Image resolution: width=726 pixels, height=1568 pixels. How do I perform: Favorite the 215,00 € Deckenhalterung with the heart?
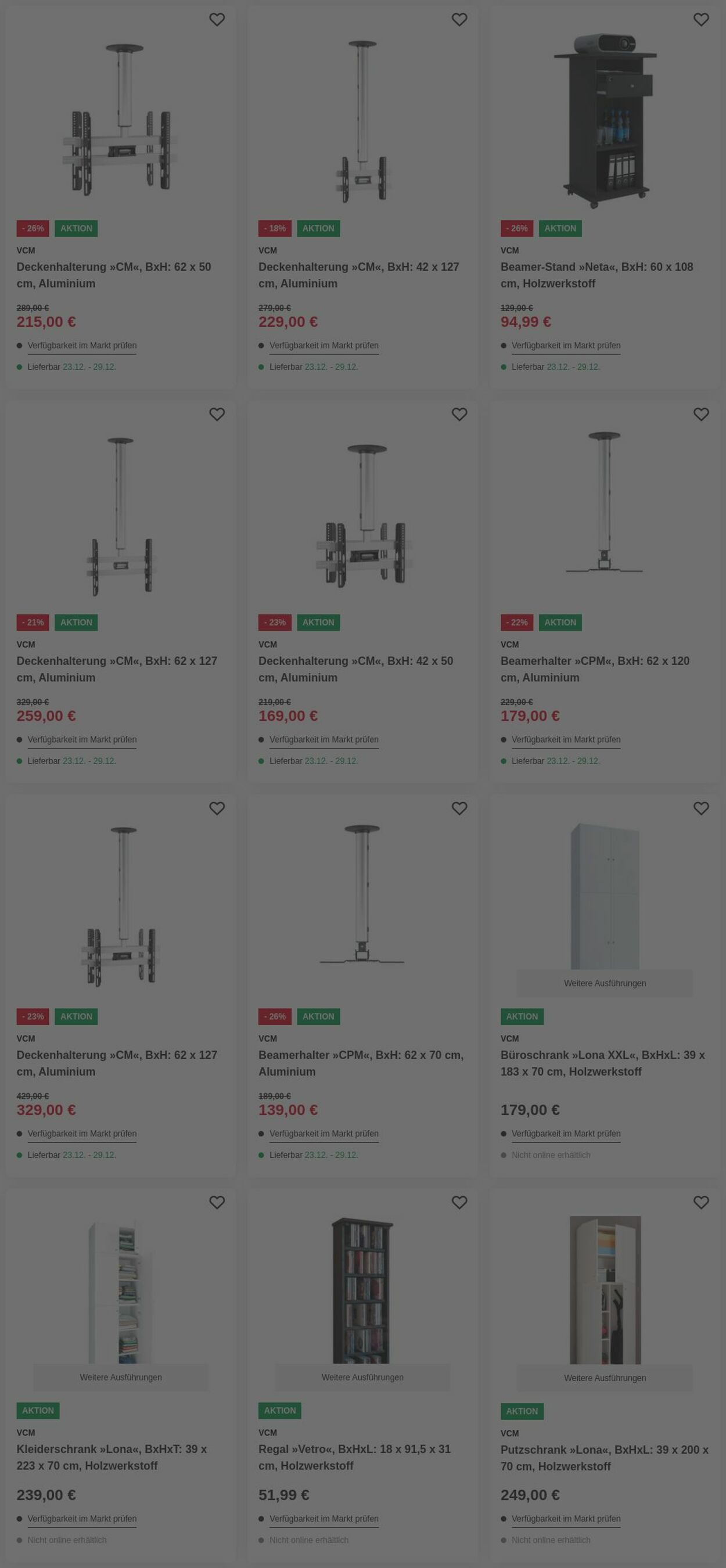[x=217, y=20]
